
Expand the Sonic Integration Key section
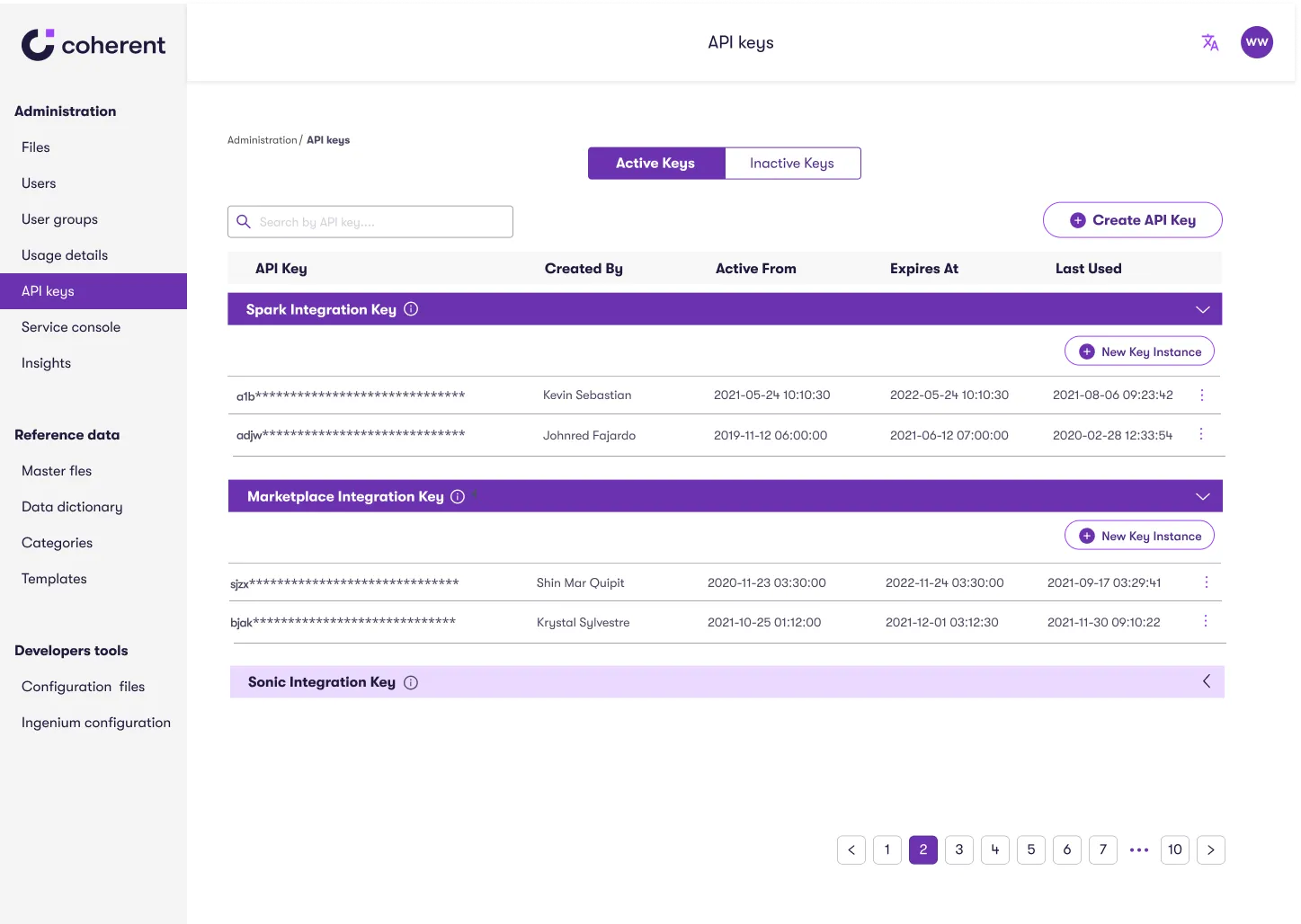[x=1207, y=681]
